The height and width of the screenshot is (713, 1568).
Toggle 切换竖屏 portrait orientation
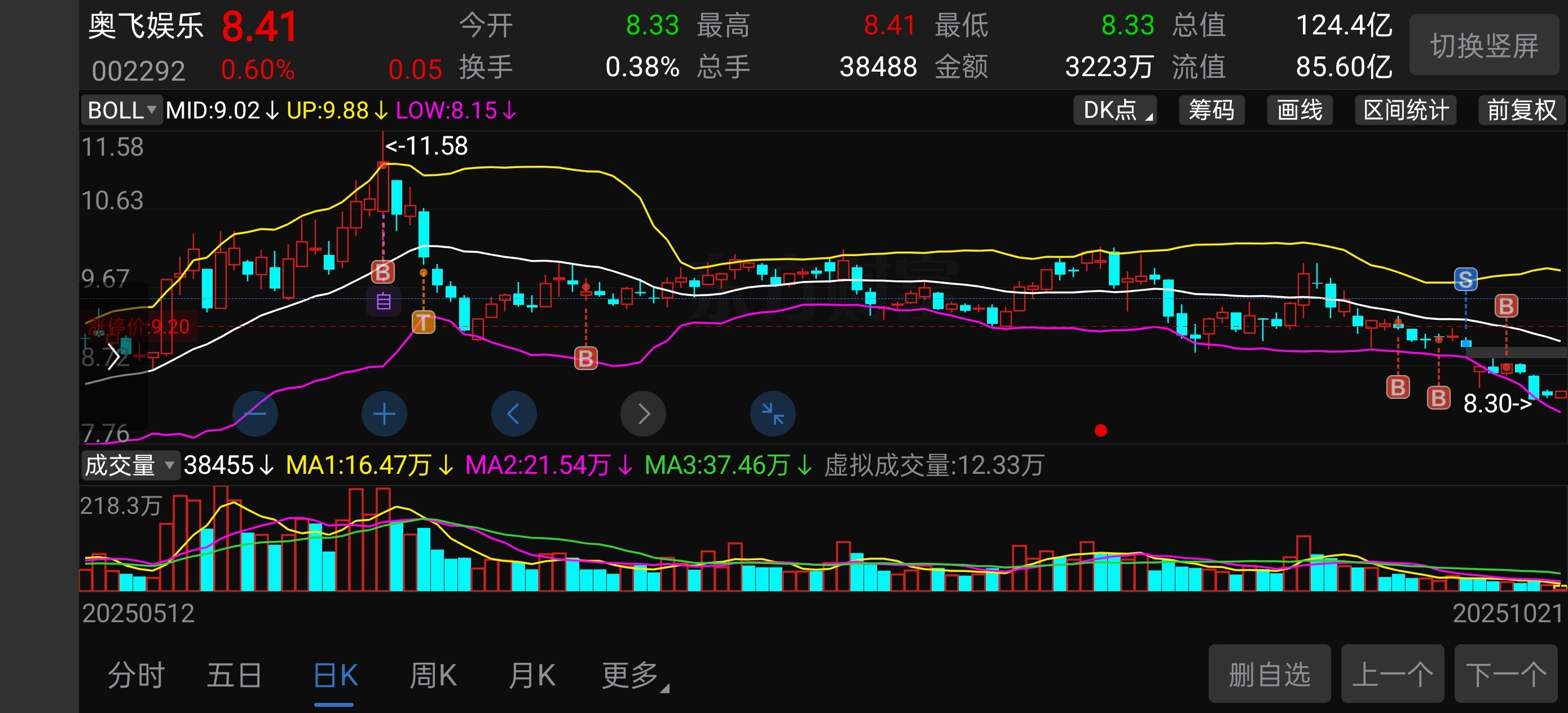coord(1483,46)
